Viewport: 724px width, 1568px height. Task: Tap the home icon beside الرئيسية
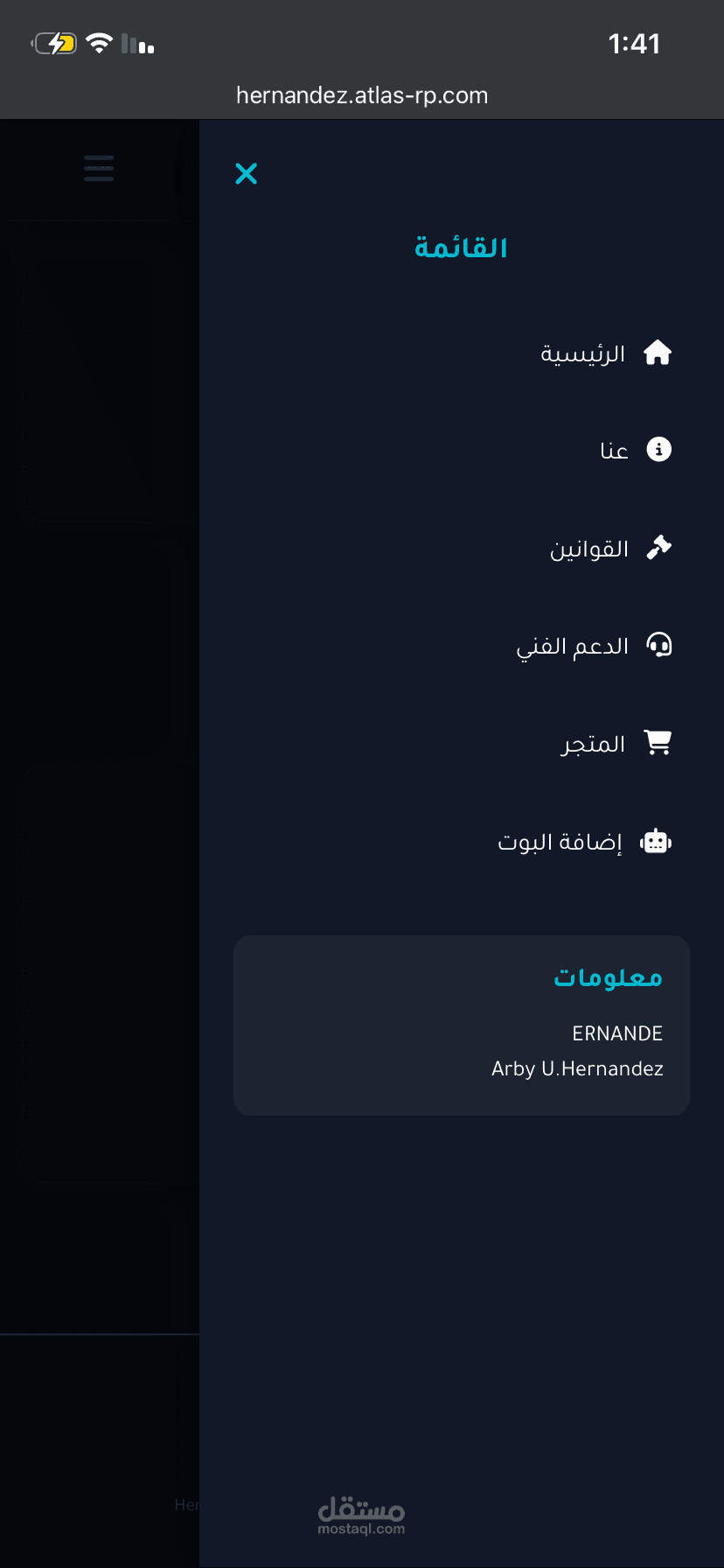(658, 353)
